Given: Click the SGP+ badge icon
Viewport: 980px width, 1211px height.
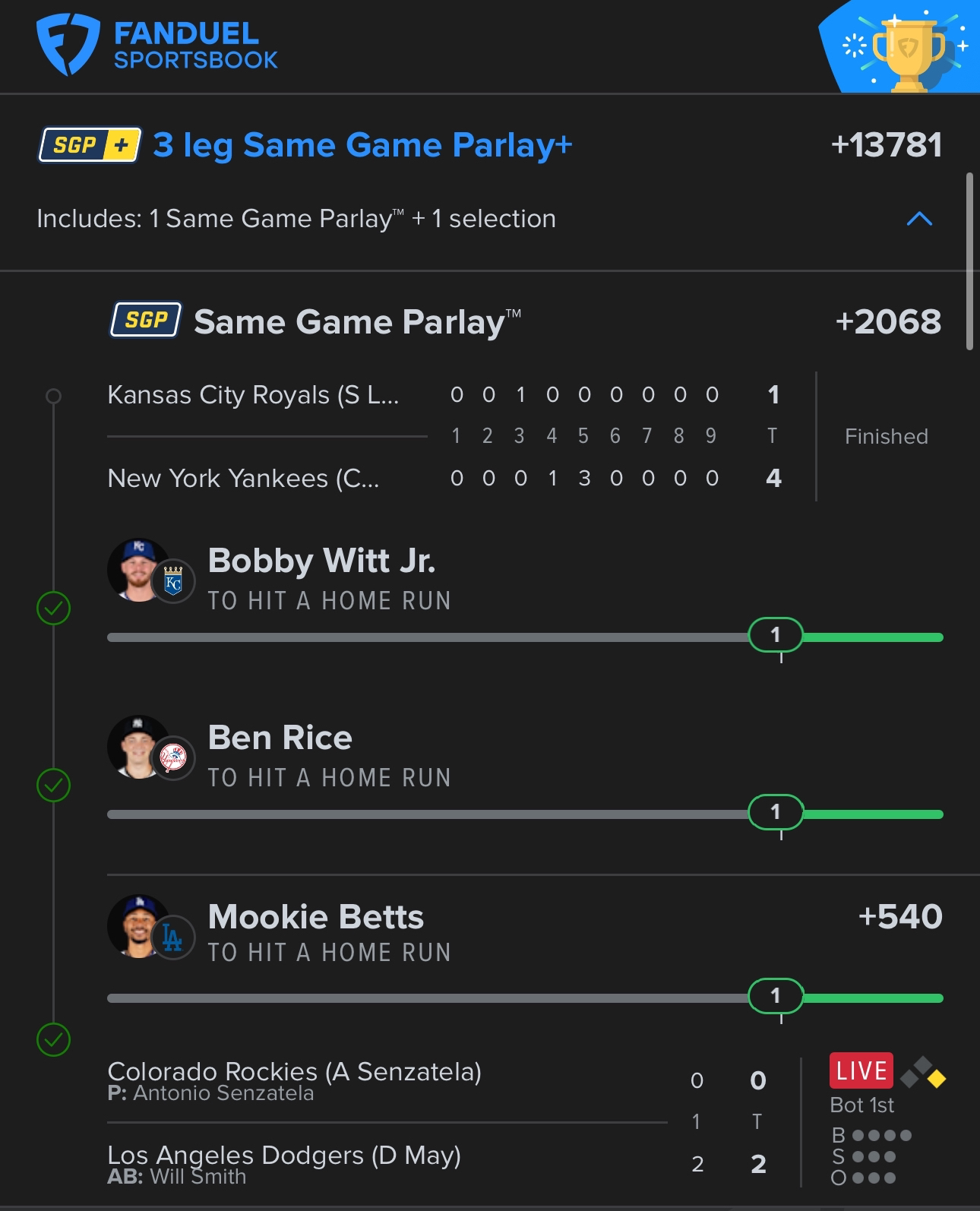Looking at the screenshot, I should coord(90,144).
